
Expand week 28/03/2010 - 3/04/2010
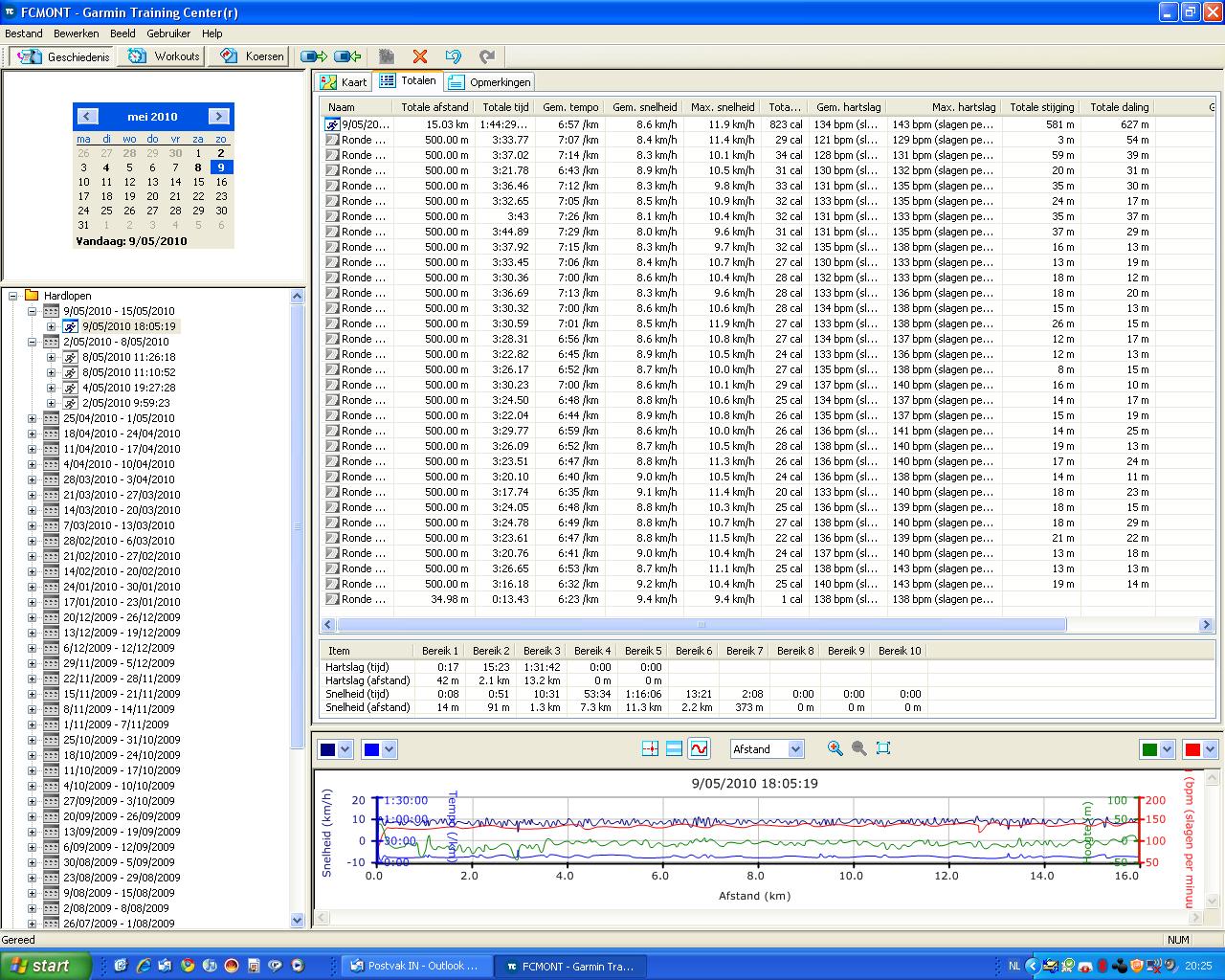(32, 479)
